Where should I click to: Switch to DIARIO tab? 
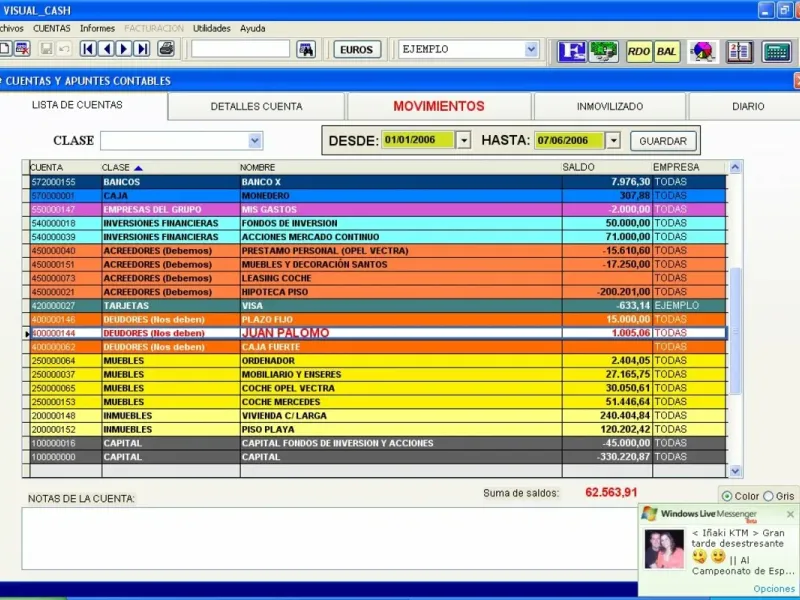click(x=745, y=107)
